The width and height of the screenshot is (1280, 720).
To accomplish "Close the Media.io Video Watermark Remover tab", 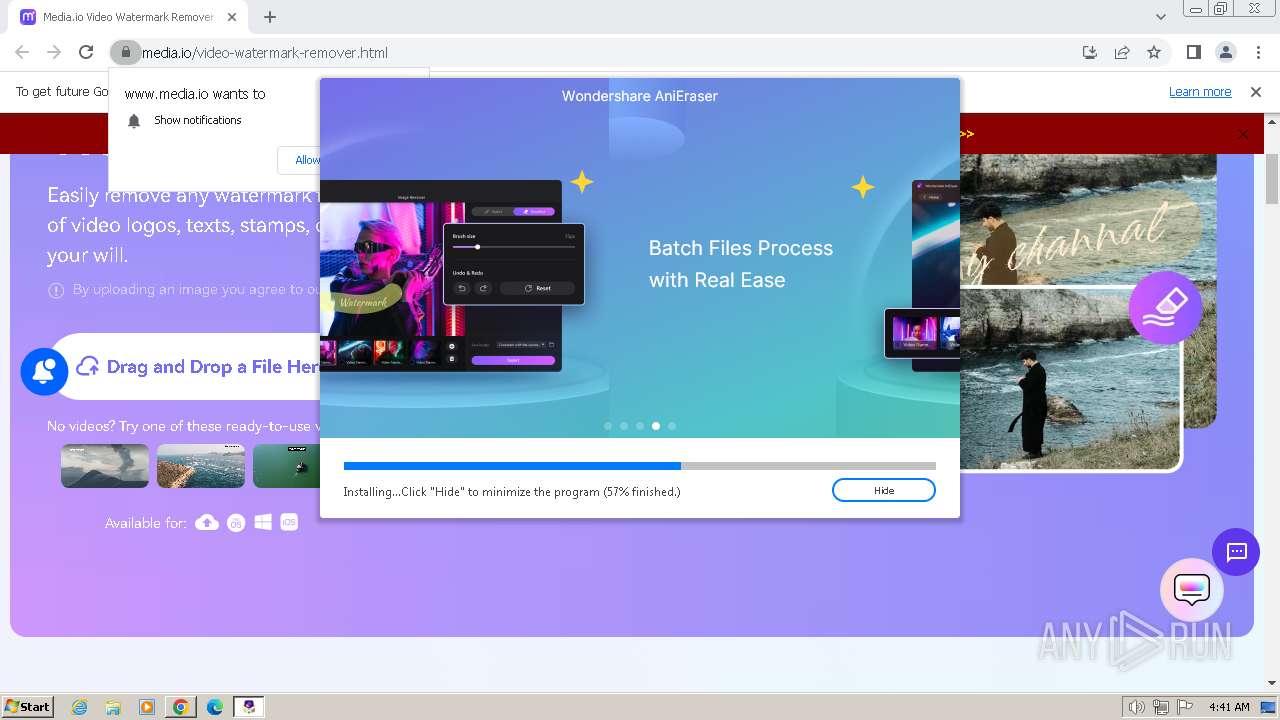I will 232,17.
